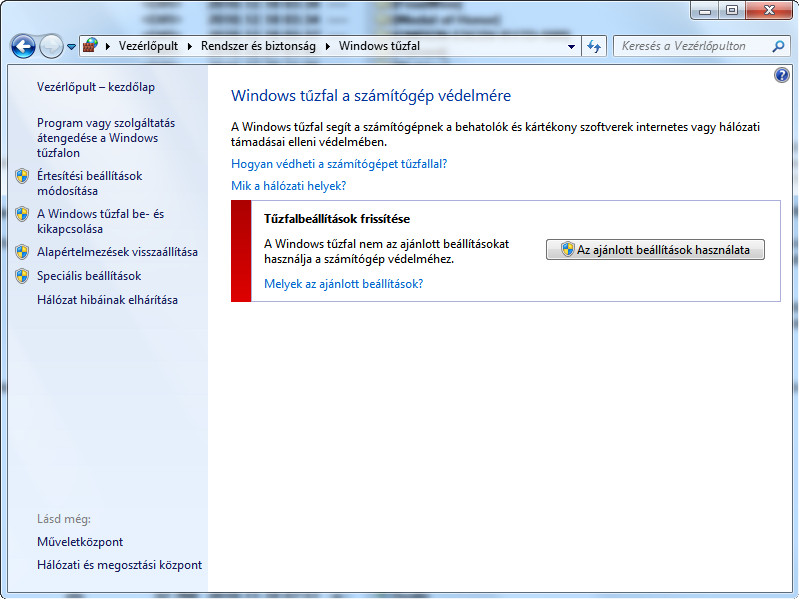Click the greyed-out forward arrow button
The width and height of the screenshot is (800, 600).
(x=51, y=46)
